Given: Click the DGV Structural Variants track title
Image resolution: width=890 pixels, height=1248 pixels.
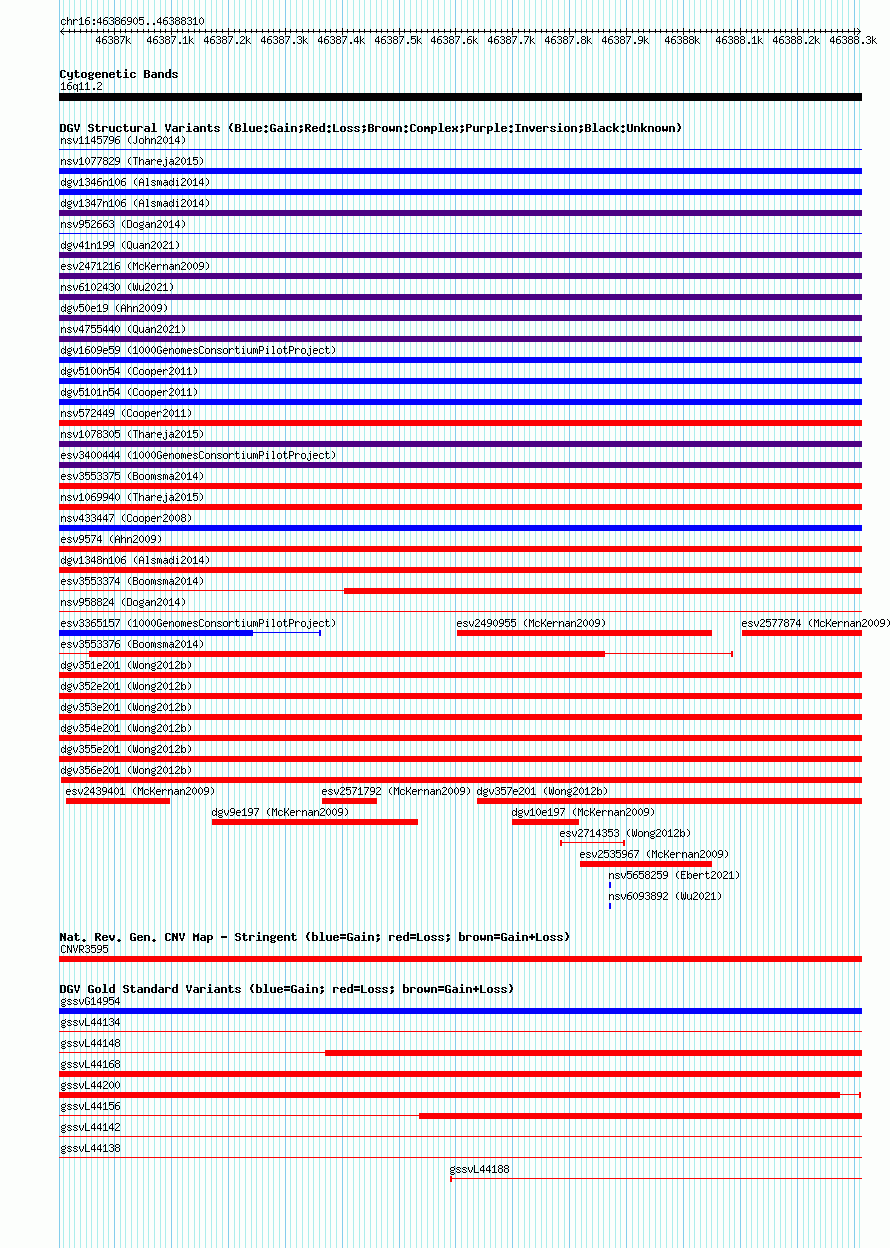Looking at the screenshot, I should [371, 128].
